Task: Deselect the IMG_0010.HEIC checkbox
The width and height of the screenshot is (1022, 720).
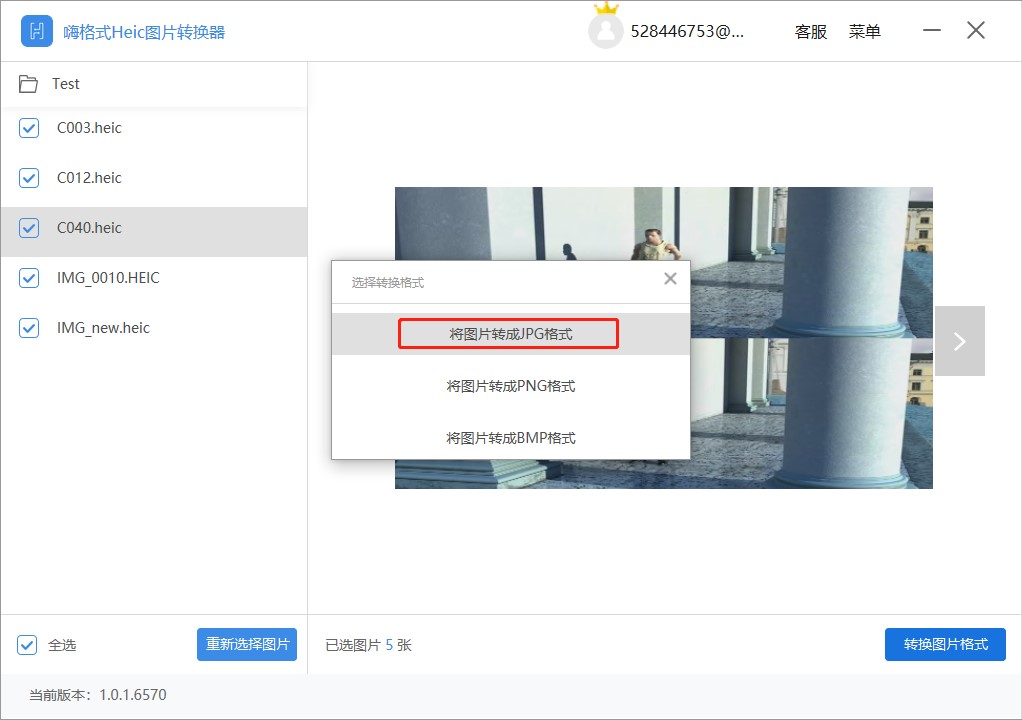Action: [x=28, y=278]
